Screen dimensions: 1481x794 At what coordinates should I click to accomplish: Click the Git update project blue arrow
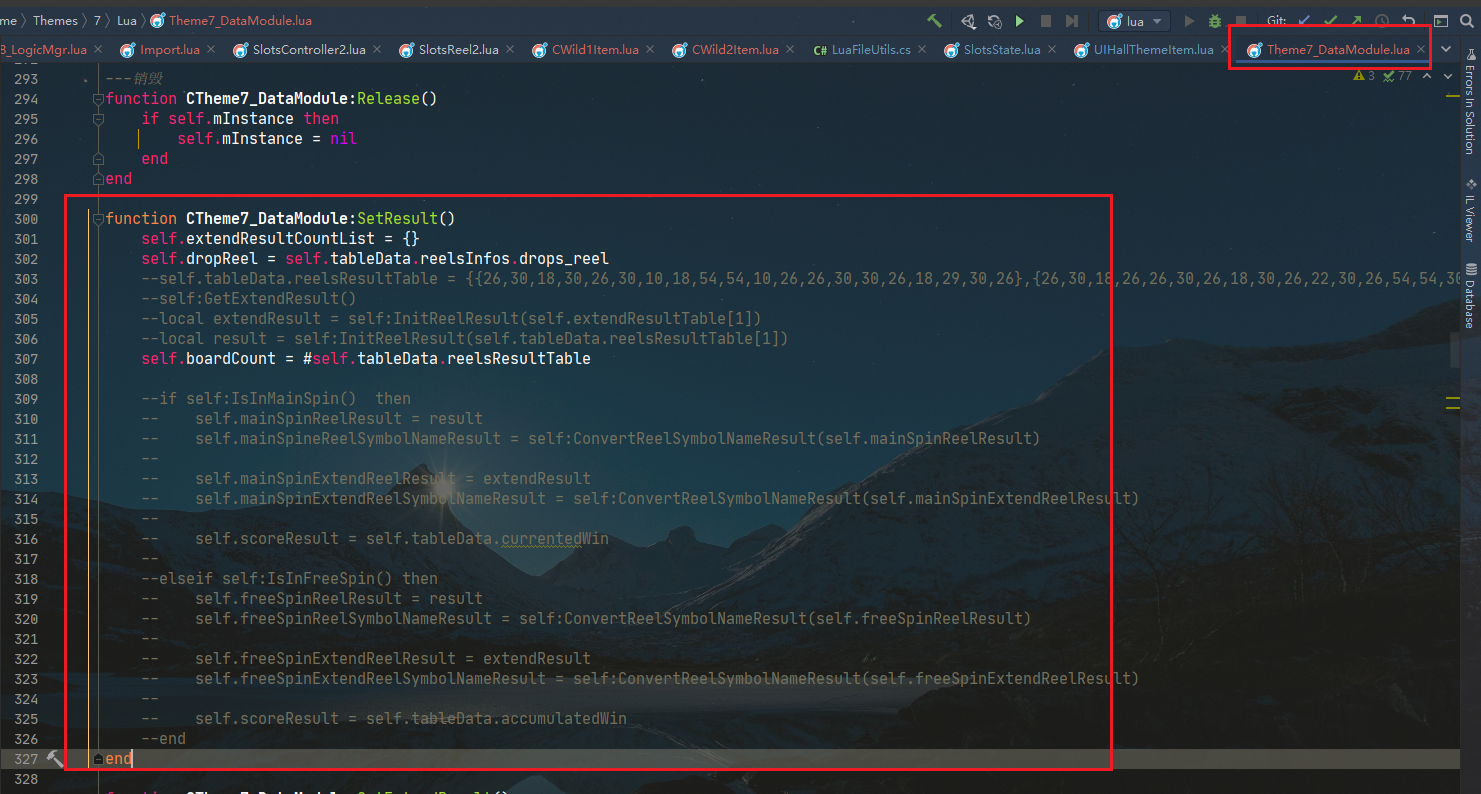coord(1304,21)
